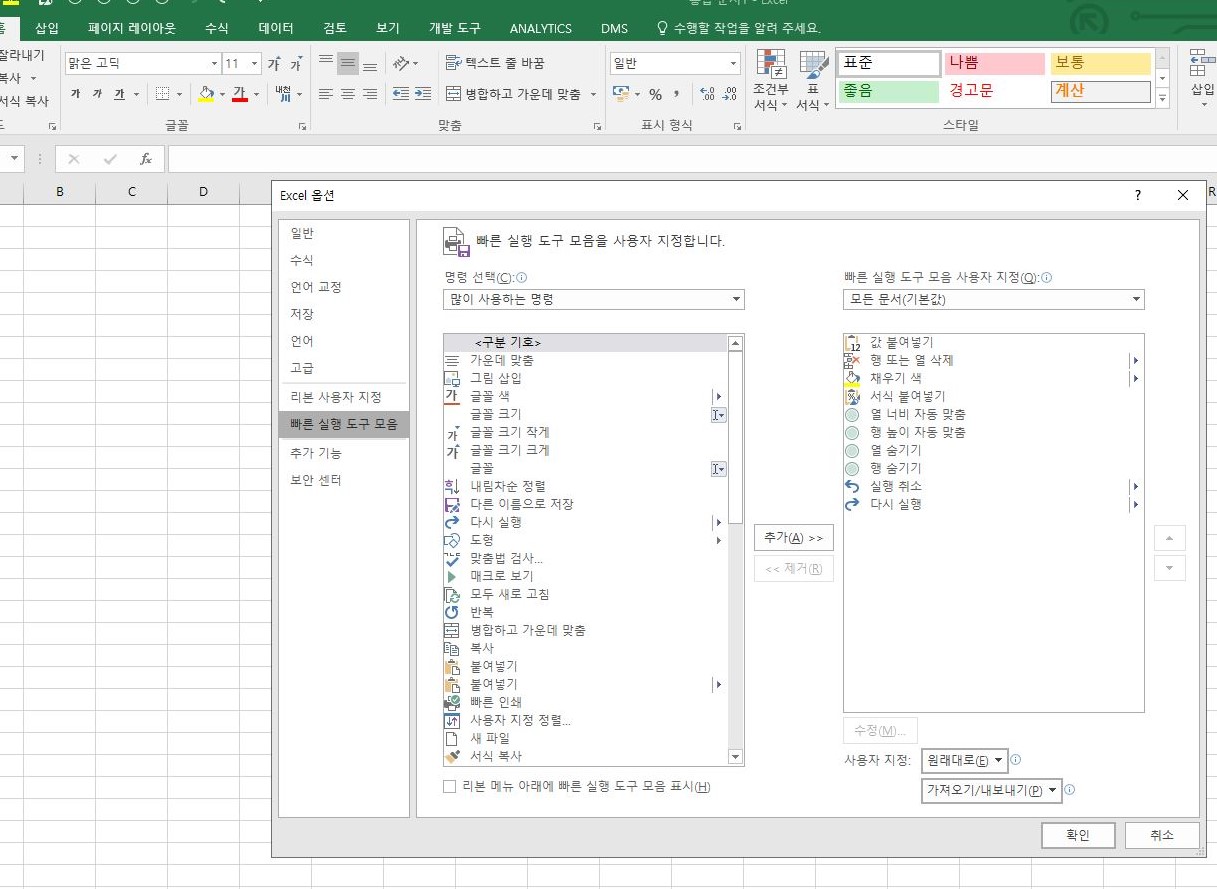Open 조건부 서식 conditional formatting

[770, 80]
